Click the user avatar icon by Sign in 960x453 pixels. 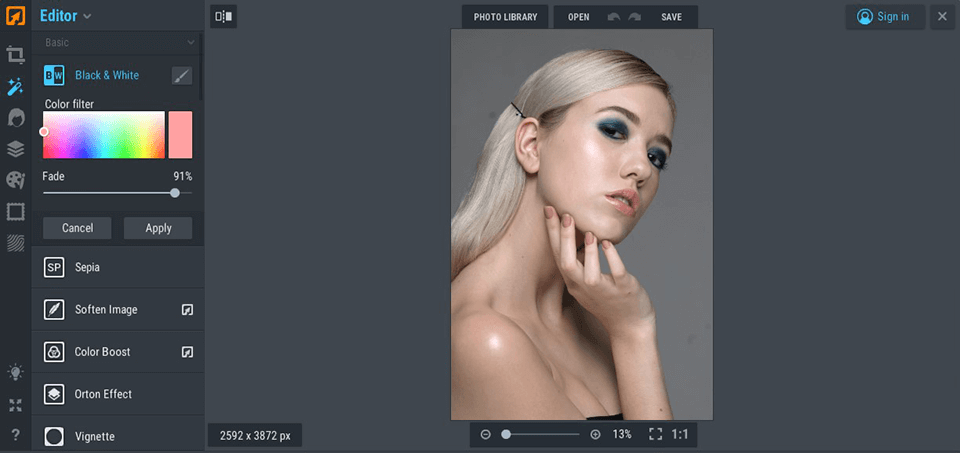click(864, 17)
